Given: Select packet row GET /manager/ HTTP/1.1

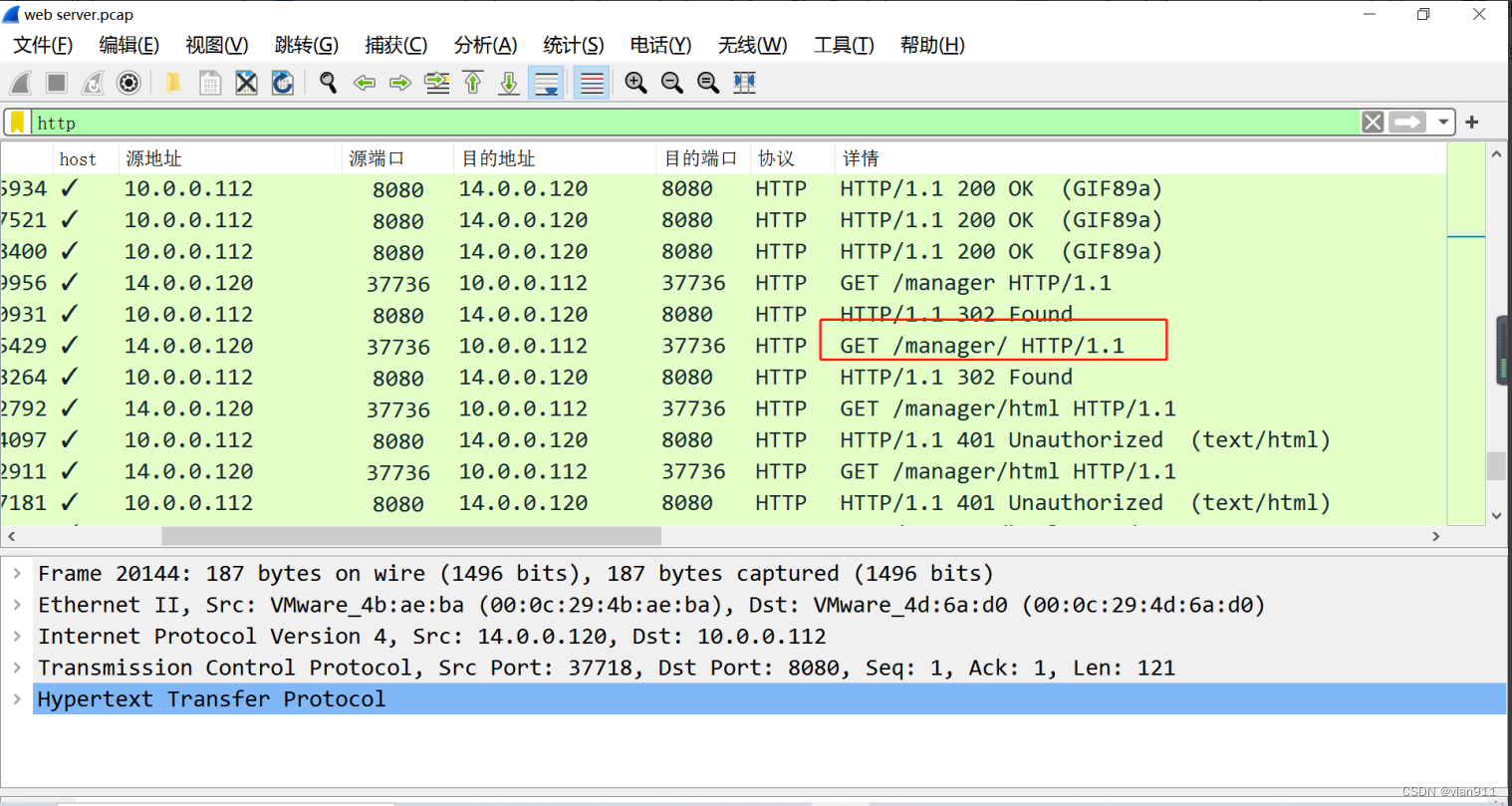Looking at the screenshot, I should pyautogui.click(x=723, y=346).
